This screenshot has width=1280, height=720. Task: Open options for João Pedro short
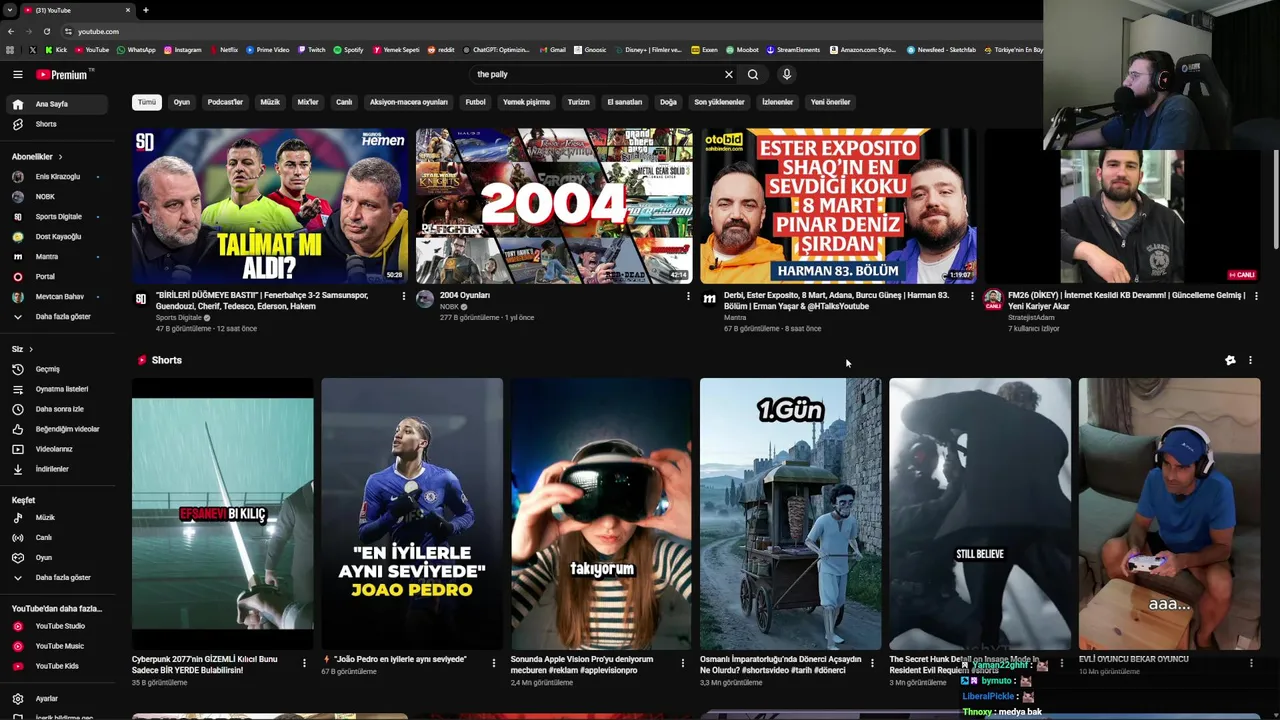tap(493, 662)
